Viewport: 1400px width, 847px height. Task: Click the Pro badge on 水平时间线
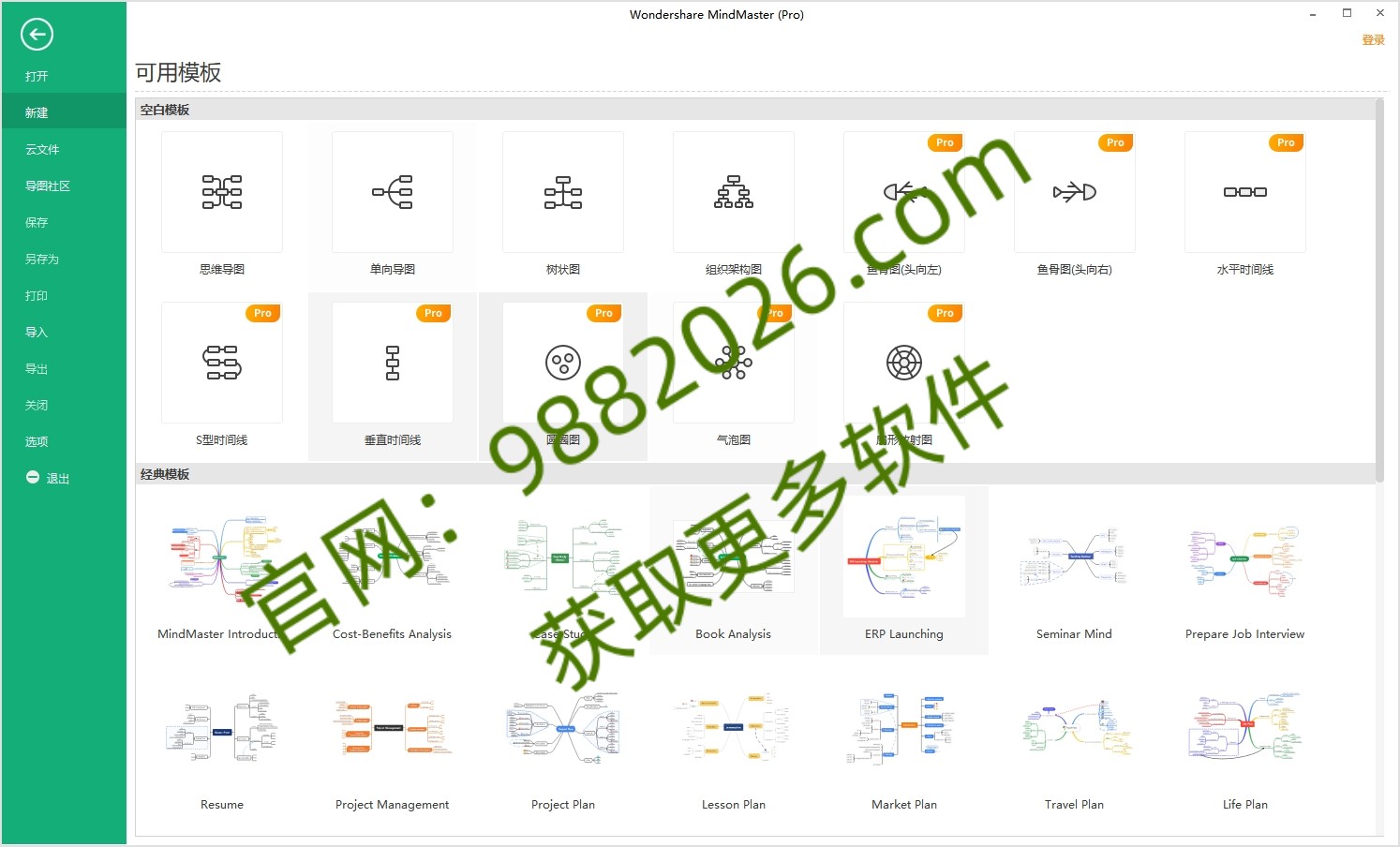(1286, 142)
